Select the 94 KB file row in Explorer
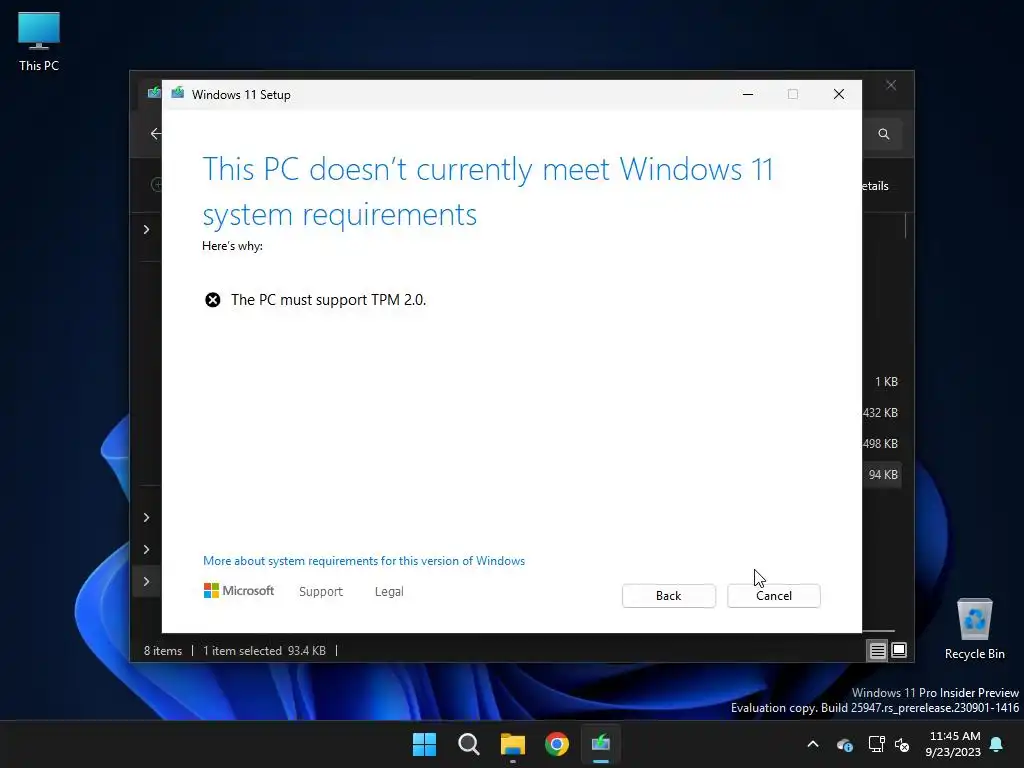 pyautogui.click(x=883, y=475)
